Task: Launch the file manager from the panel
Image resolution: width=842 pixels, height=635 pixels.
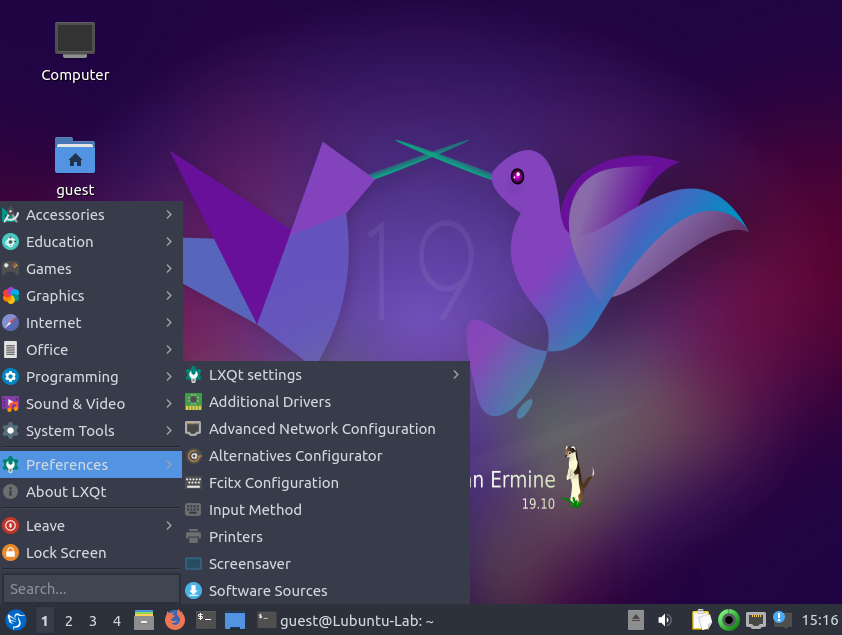Action: click(144, 620)
